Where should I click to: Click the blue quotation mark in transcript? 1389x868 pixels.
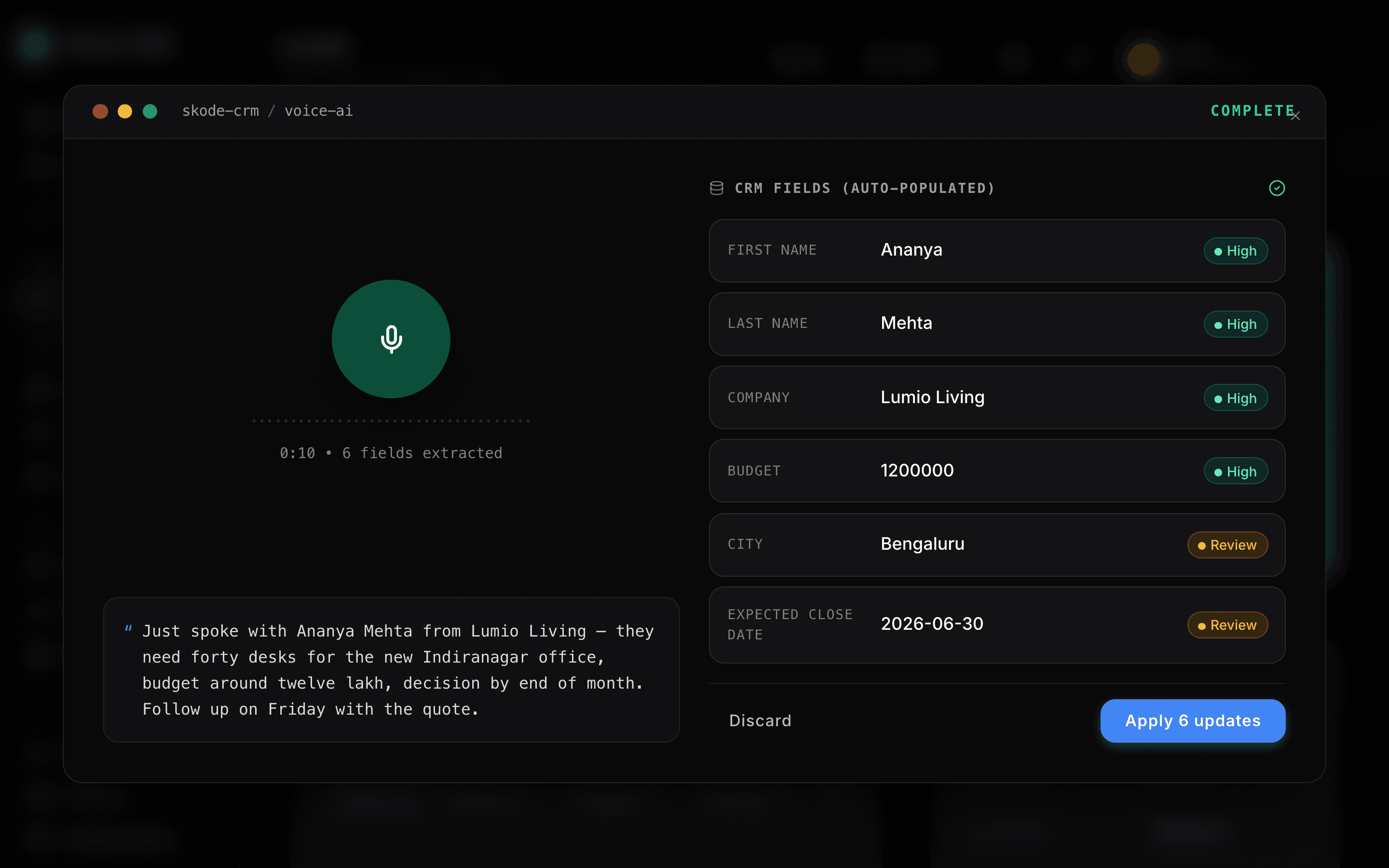[129, 629]
